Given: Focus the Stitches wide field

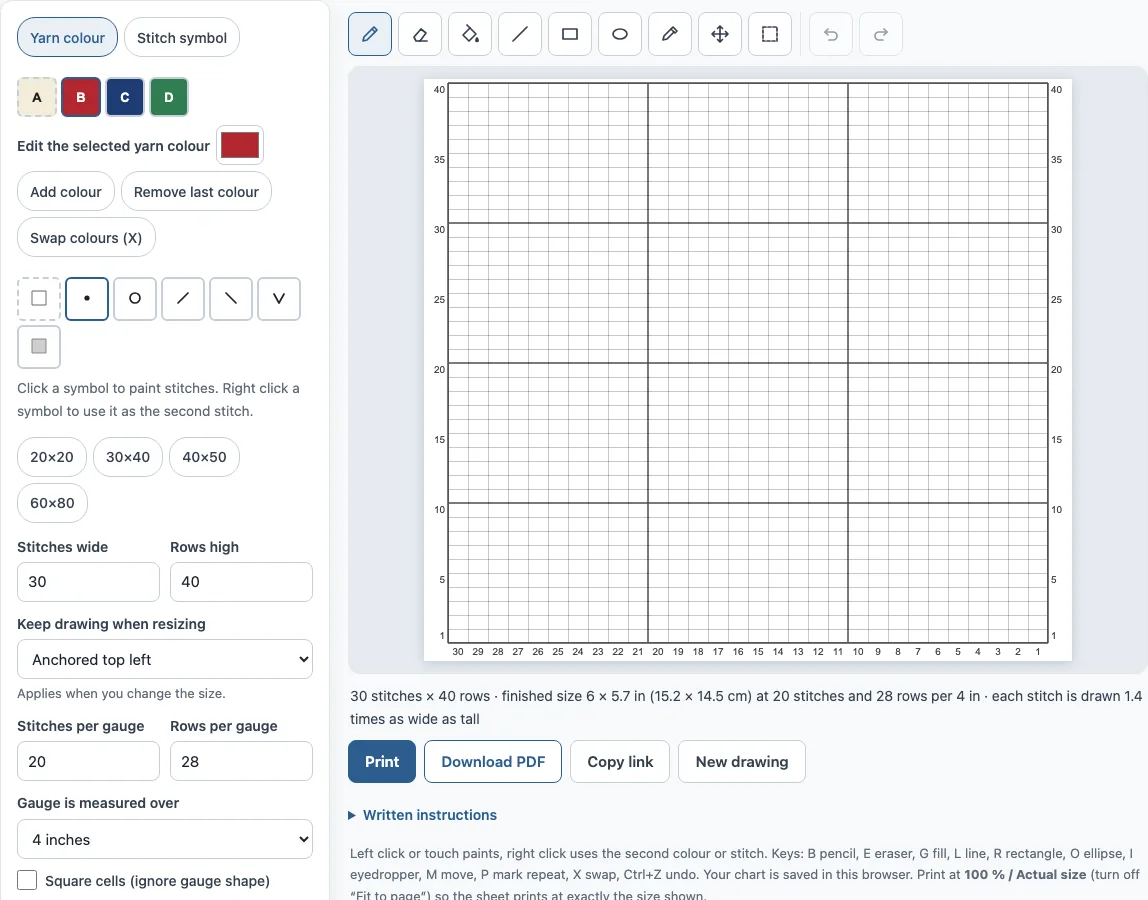Looking at the screenshot, I should coord(89,581).
